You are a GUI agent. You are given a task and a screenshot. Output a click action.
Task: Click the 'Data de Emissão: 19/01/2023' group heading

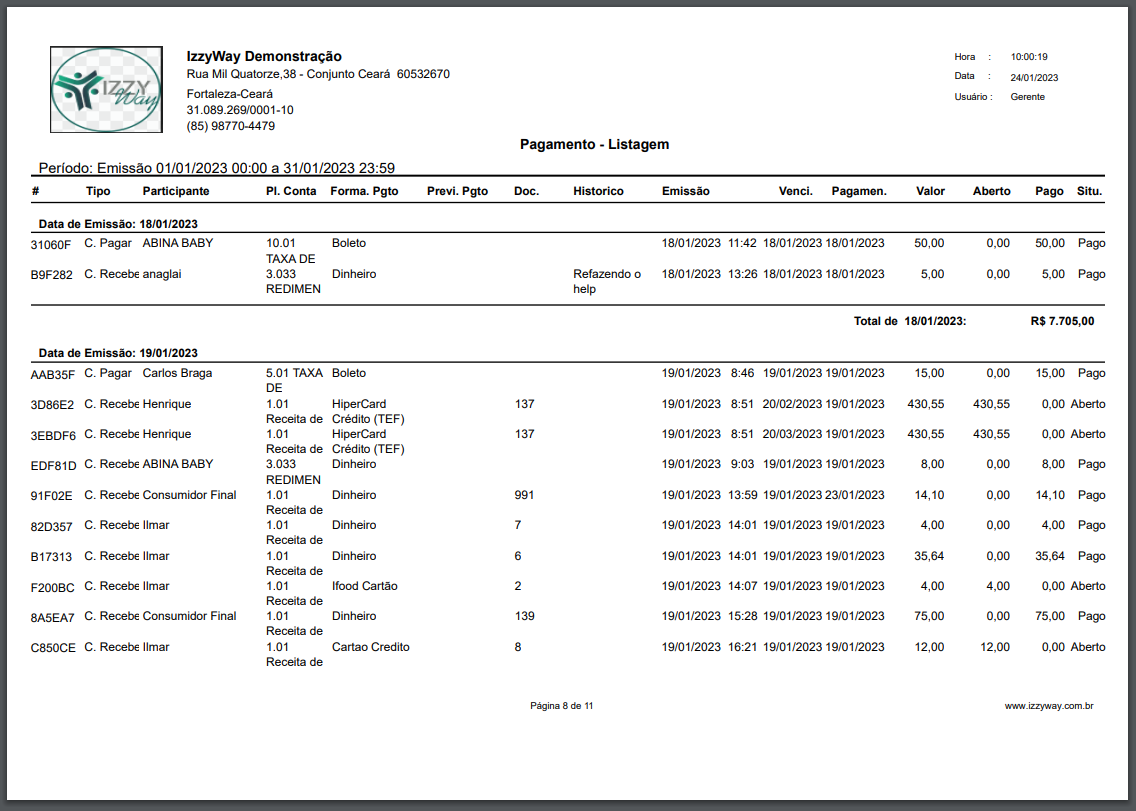pos(118,353)
